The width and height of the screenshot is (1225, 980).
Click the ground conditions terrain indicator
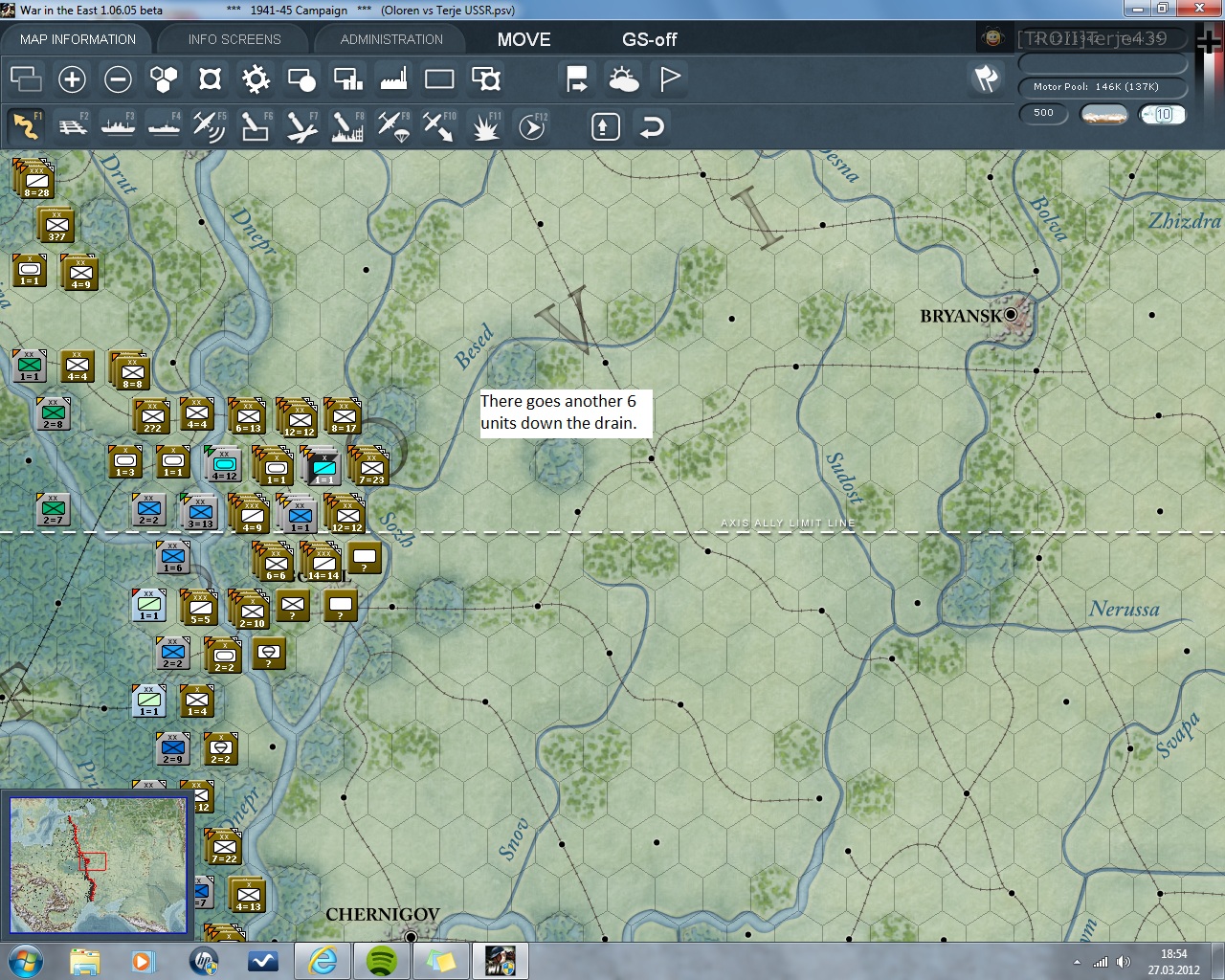[1102, 114]
